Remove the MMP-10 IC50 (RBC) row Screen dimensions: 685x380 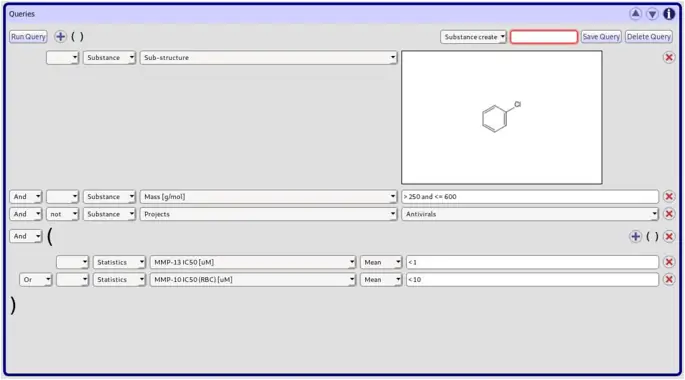[669, 280]
